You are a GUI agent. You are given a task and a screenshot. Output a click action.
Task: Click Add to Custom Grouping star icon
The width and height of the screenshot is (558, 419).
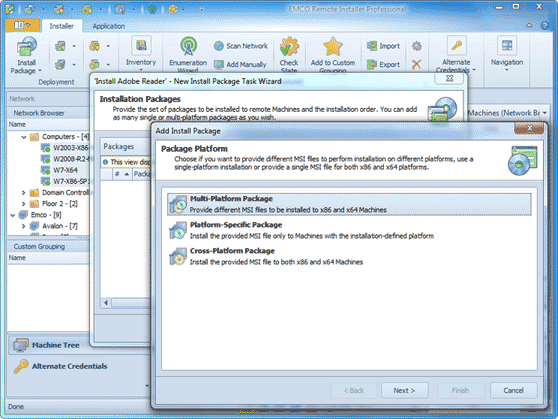click(333, 47)
